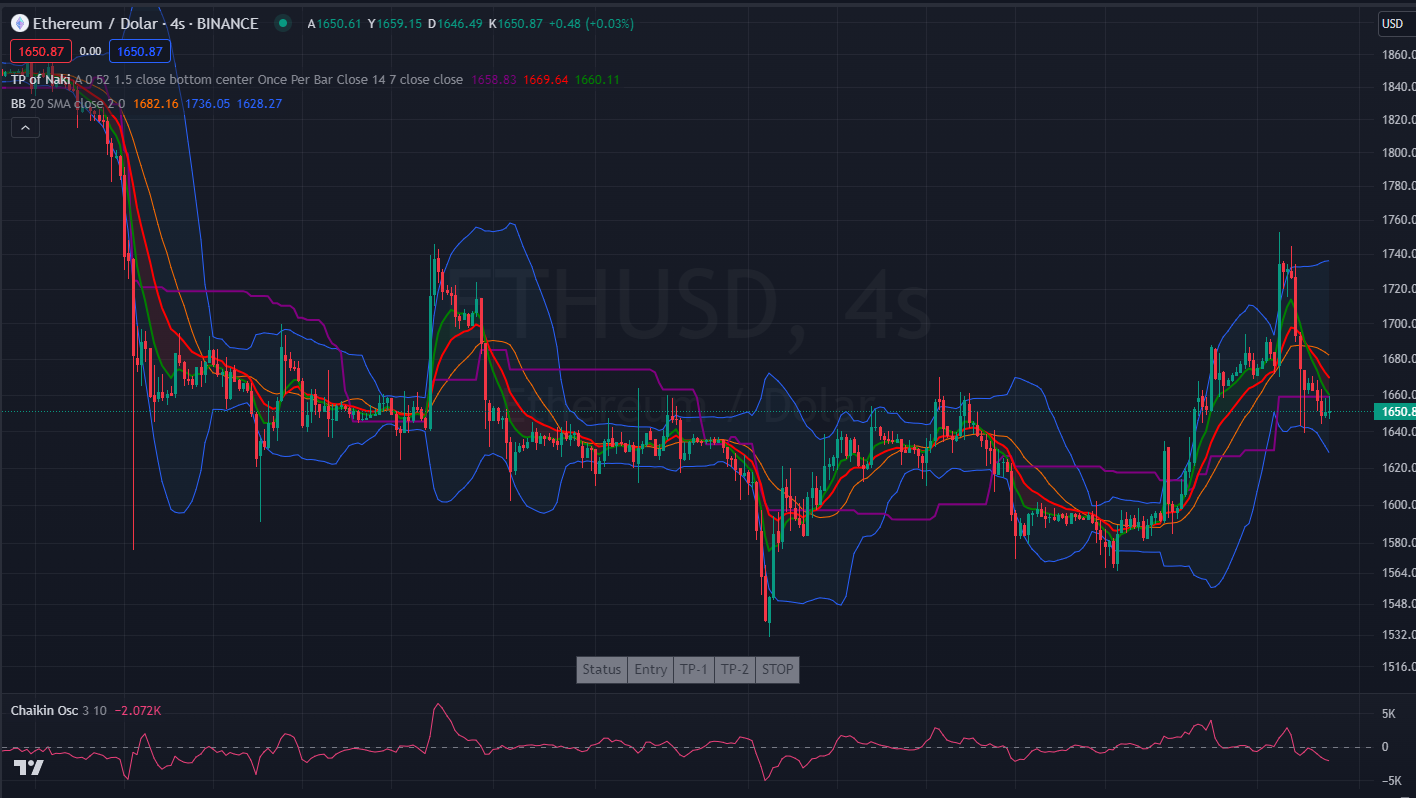
Task: Click the green TP of Naki value 1660.11
Action: tap(597, 79)
